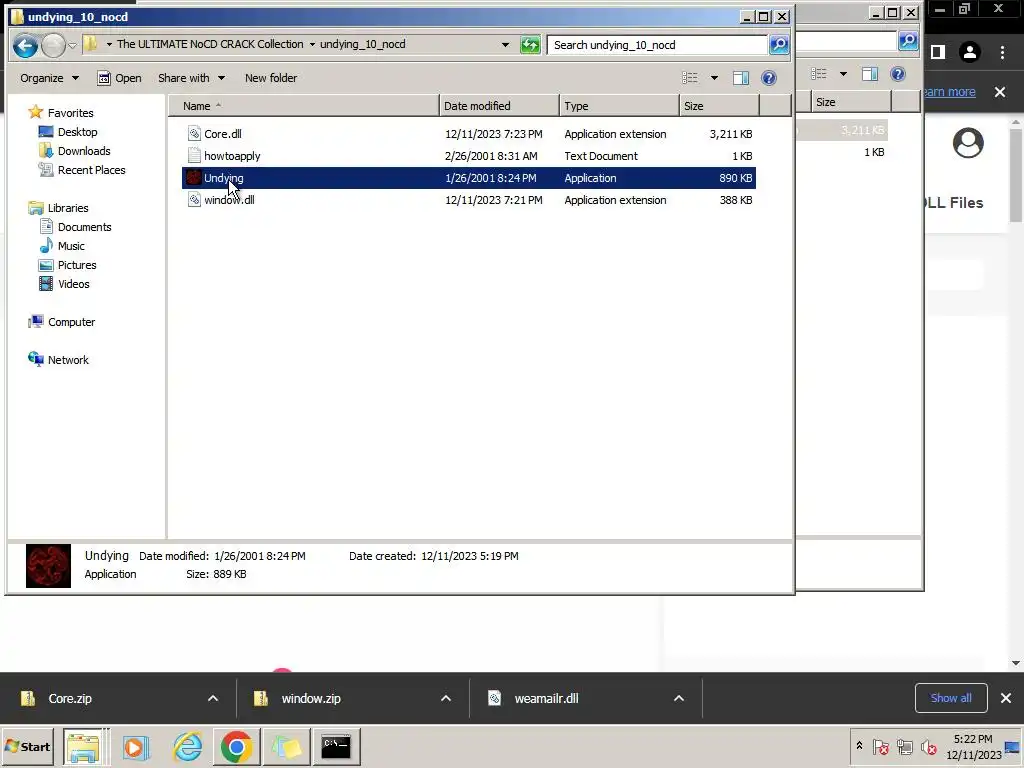Screen dimensions: 1024x768
Task: Open Core.zip download options arrow
Action: click(213, 698)
